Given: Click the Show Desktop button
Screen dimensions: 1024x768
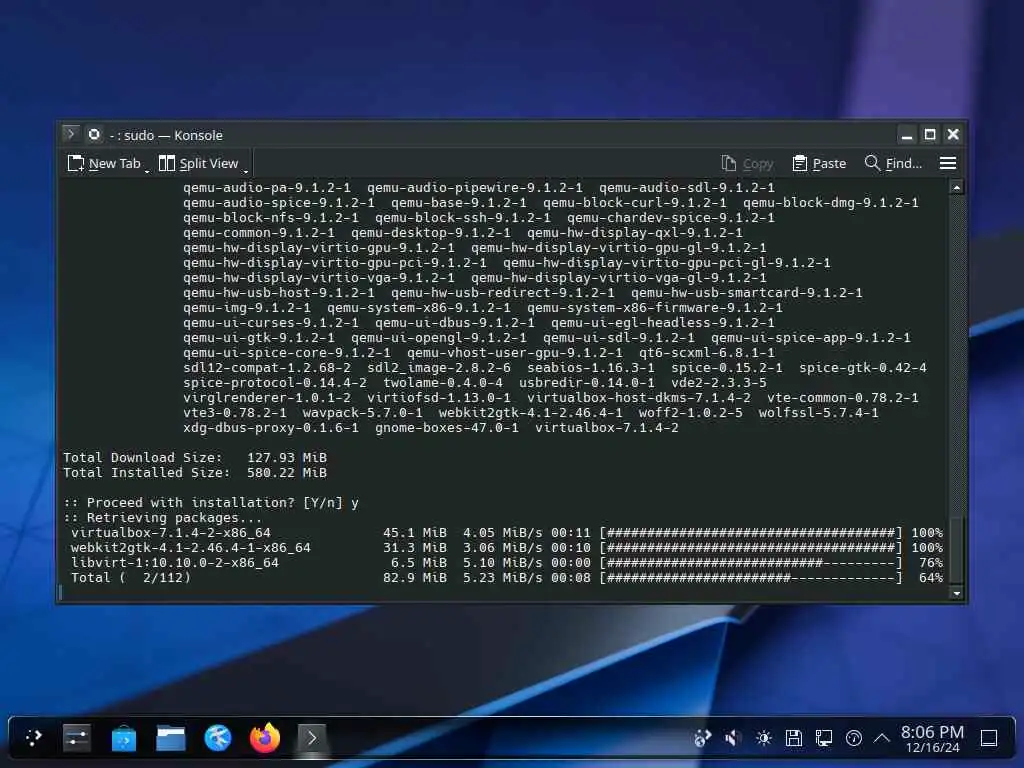Looking at the screenshot, I should tap(989, 738).
